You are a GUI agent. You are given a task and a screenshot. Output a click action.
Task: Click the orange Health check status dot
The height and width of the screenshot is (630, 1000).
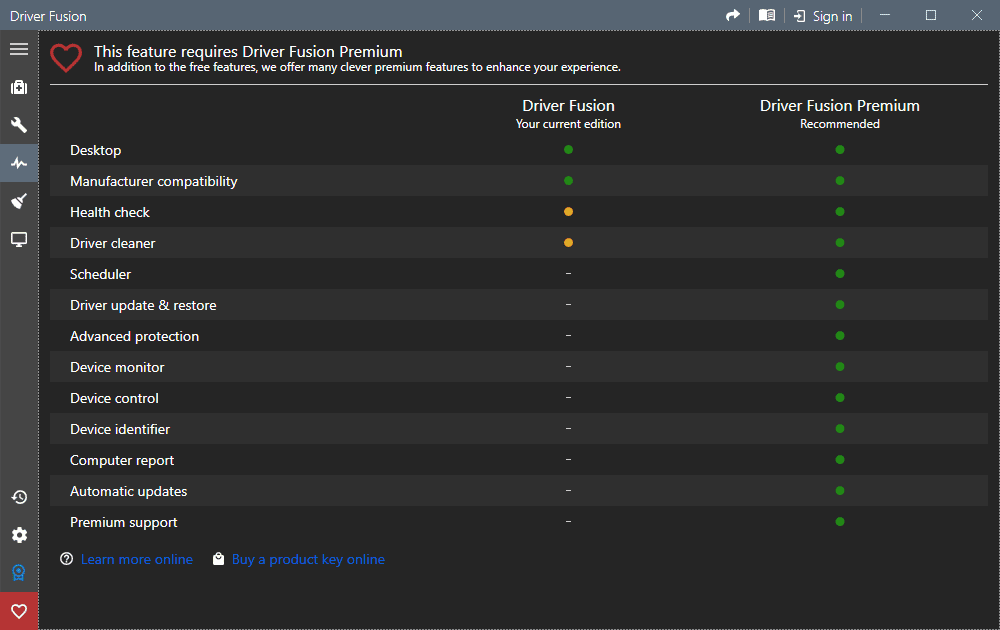coord(568,212)
